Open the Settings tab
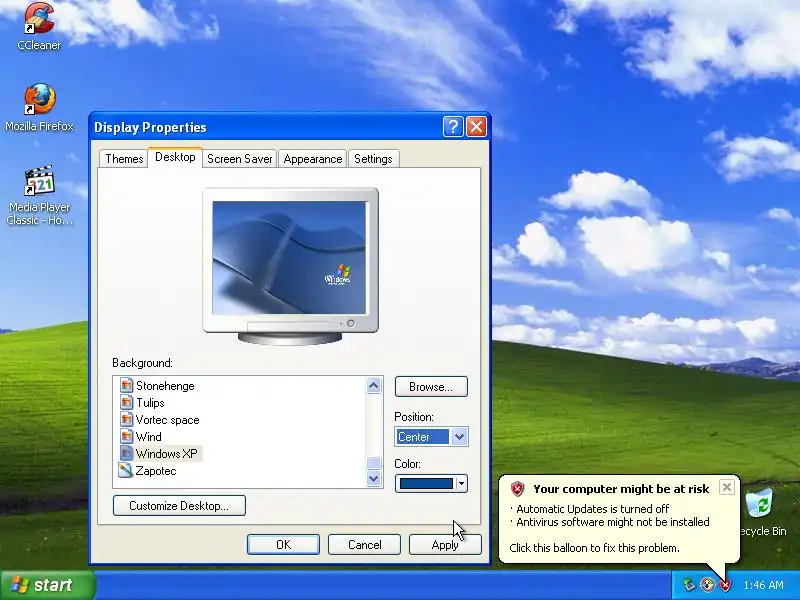This screenshot has width=800, height=600. point(373,159)
